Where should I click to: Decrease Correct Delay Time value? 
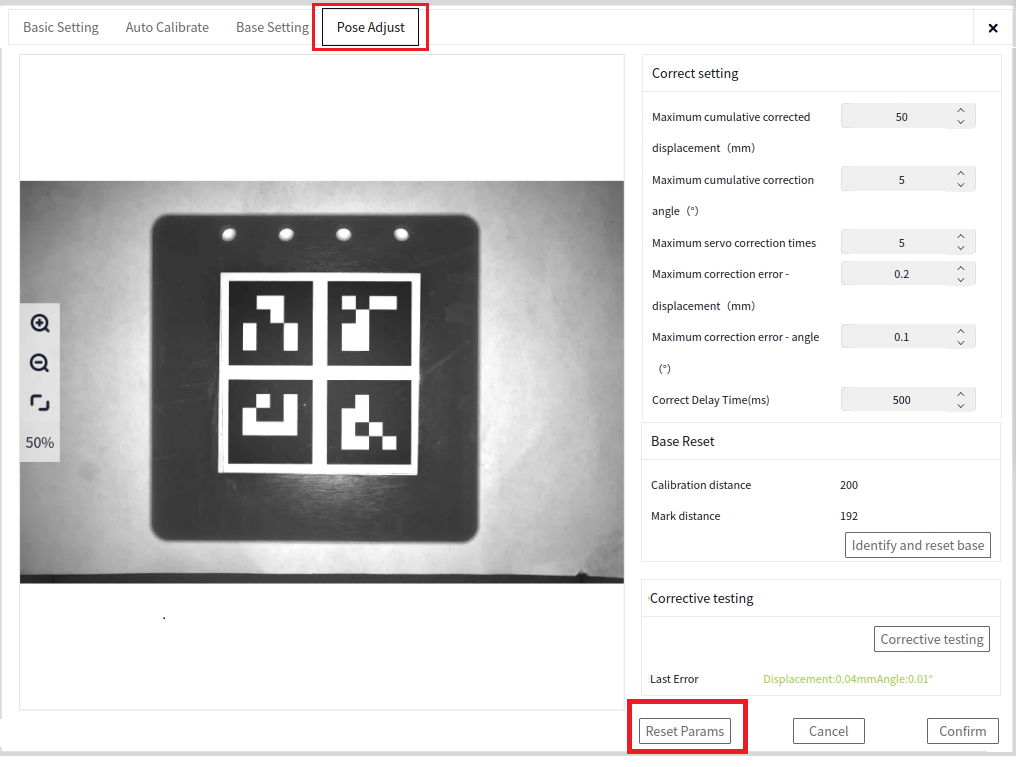click(961, 406)
